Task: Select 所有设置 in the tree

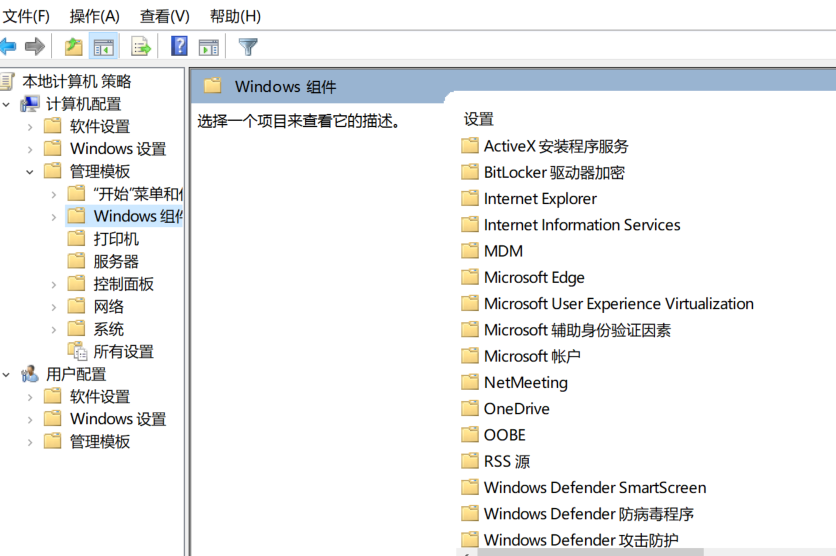Action: pos(123,352)
